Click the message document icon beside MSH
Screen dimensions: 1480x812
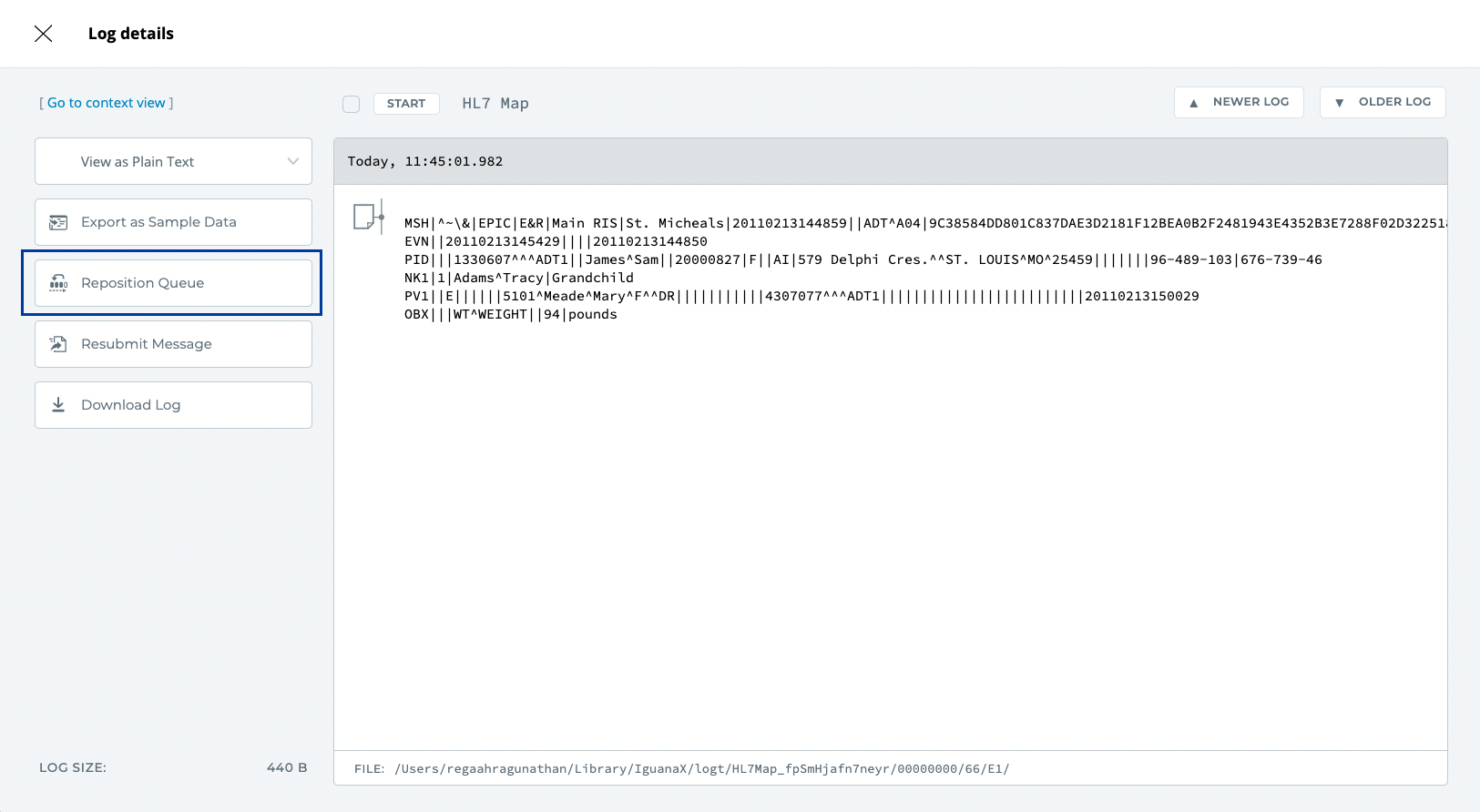(366, 218)
